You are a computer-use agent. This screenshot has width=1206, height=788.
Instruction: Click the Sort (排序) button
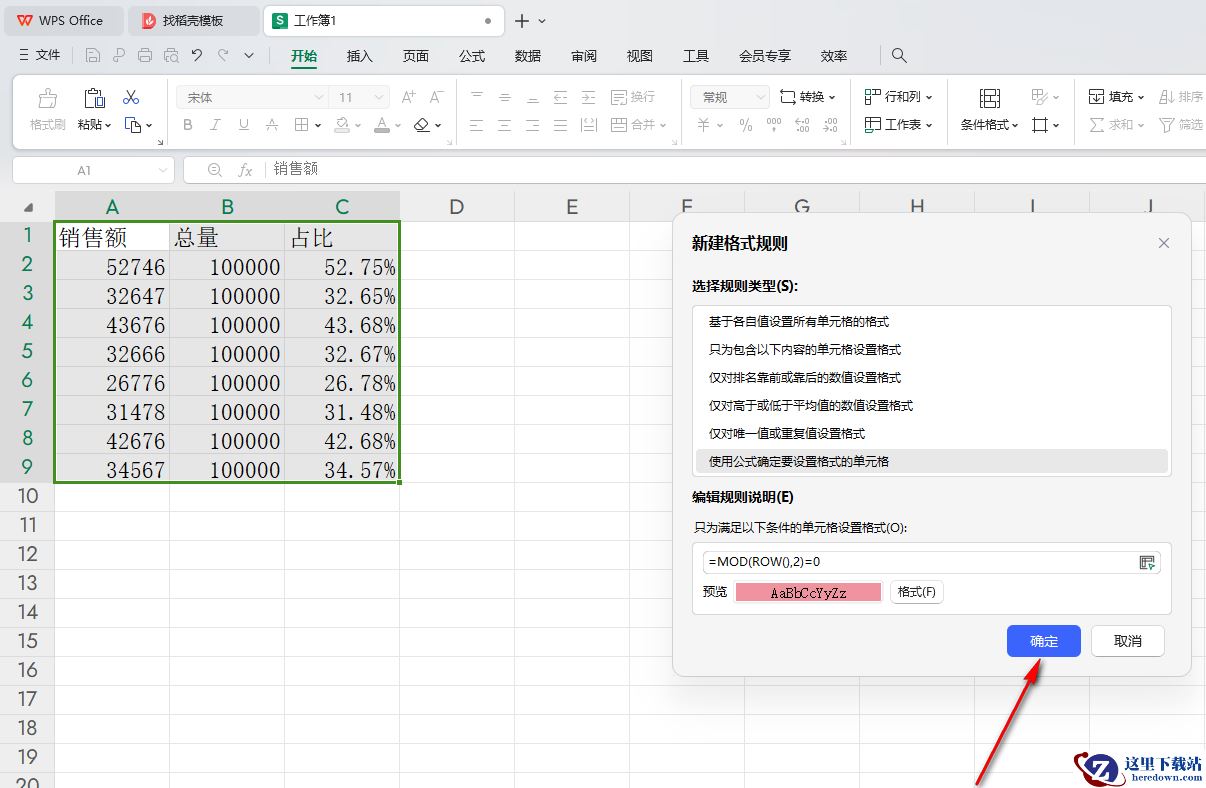click(1181, 97)
